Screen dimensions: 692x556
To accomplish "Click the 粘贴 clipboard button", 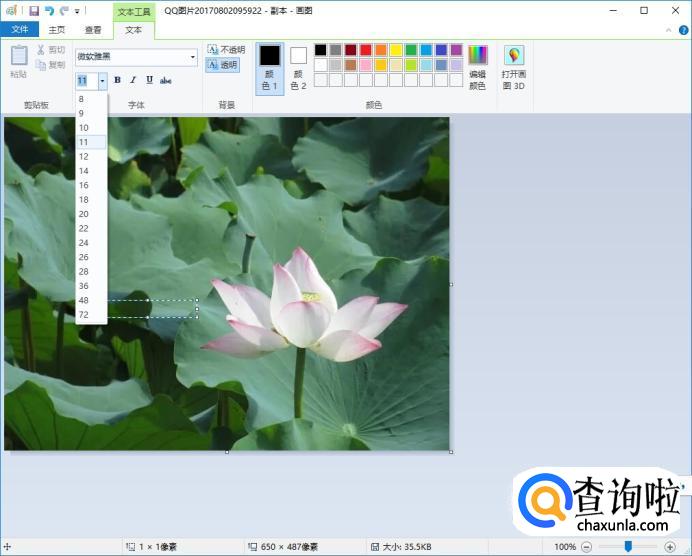I will tap(19, 62).
